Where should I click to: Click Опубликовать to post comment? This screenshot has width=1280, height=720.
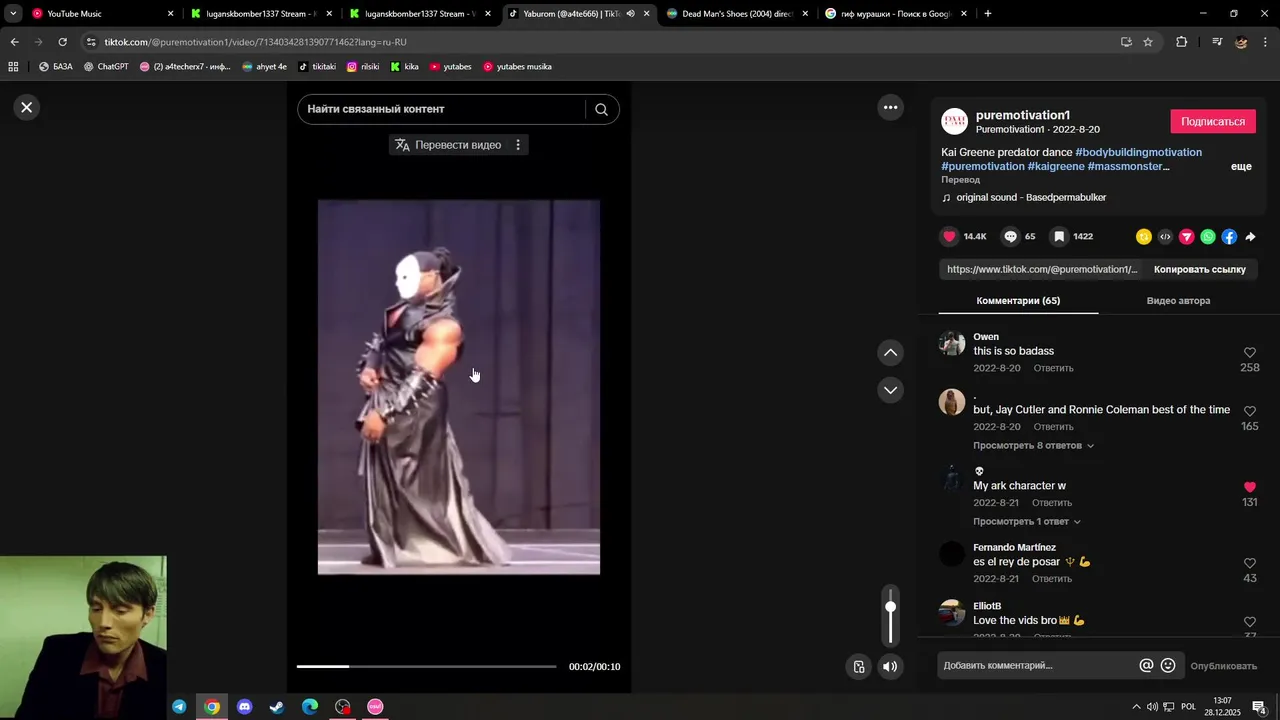coord(1223,667)
